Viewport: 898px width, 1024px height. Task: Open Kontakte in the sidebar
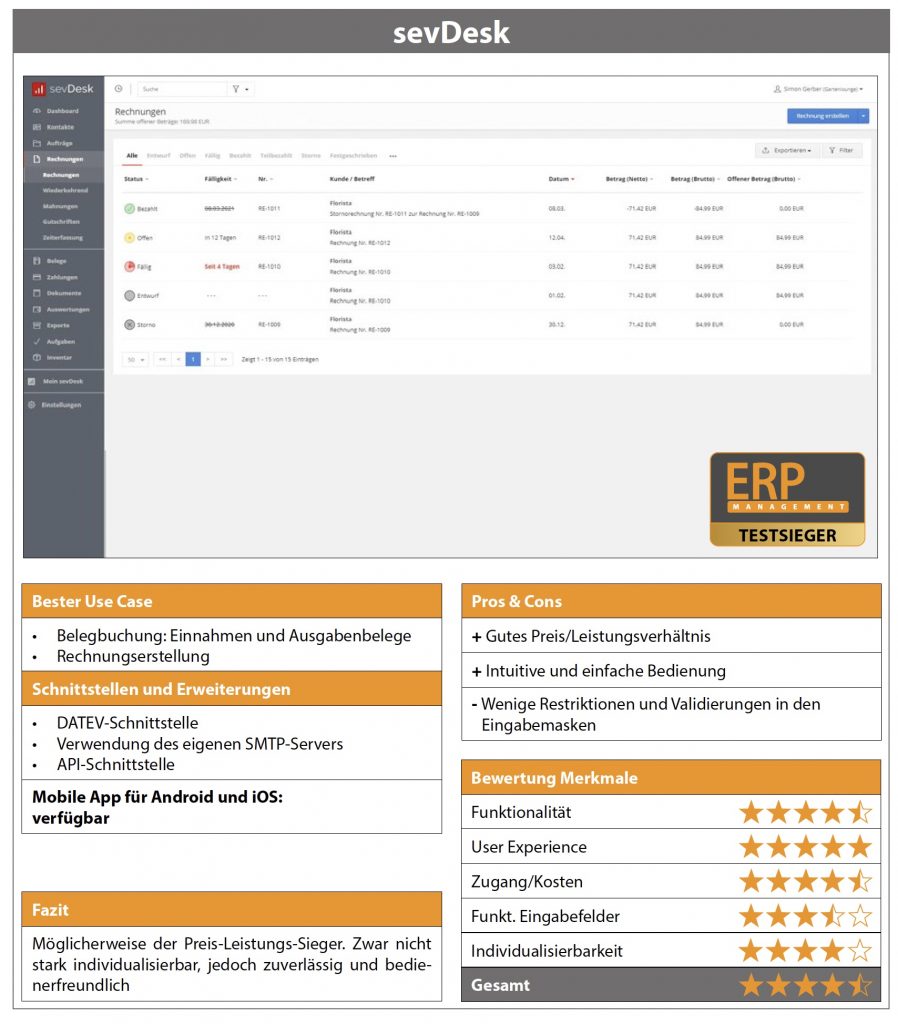click(60, 127)
